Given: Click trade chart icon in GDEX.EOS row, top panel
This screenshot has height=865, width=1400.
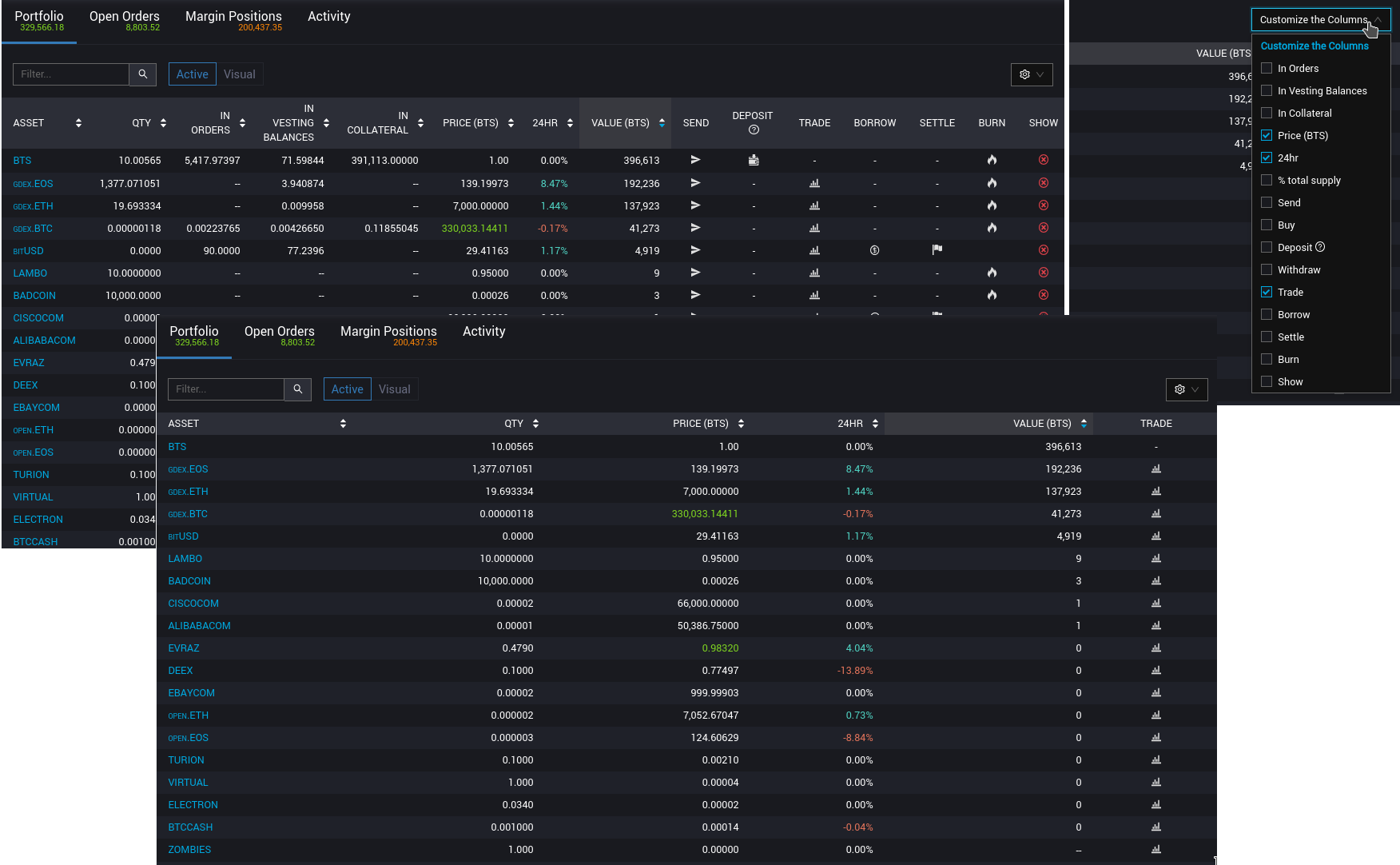Looking at the screenshot, I should [x=814, y=183].
